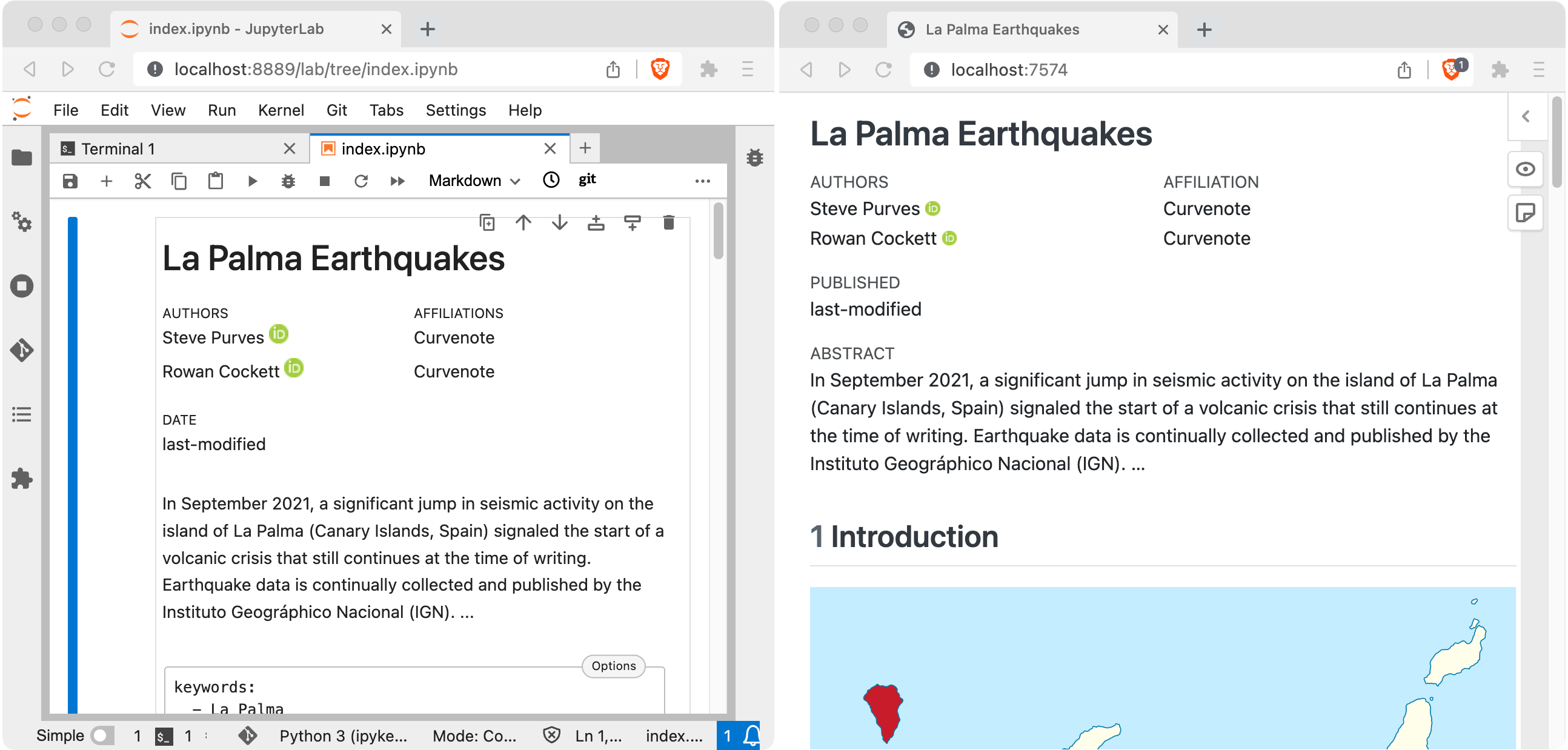Open the more commands ellipsis menu
1568x750 pixels.
coord(703,180)
